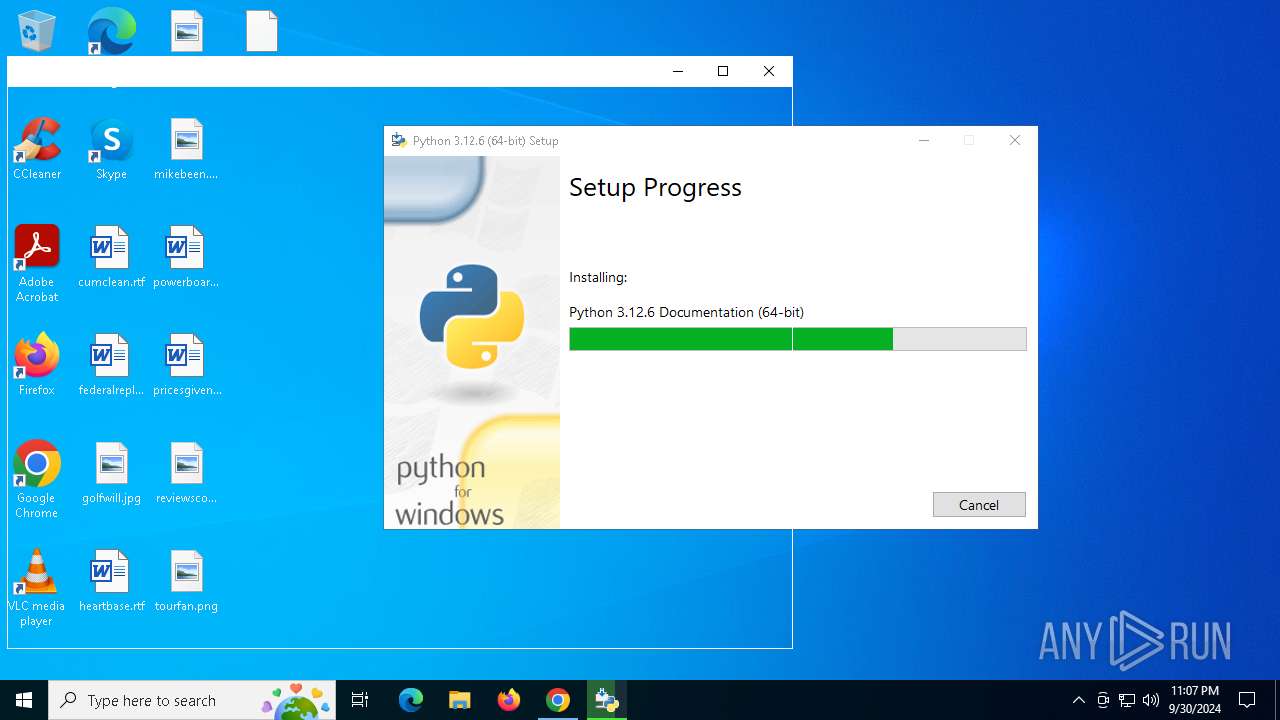Launch Edge from the taskbar
Image resolution: width=1280 pixels, height=720 pixels.
coord(411,700)
